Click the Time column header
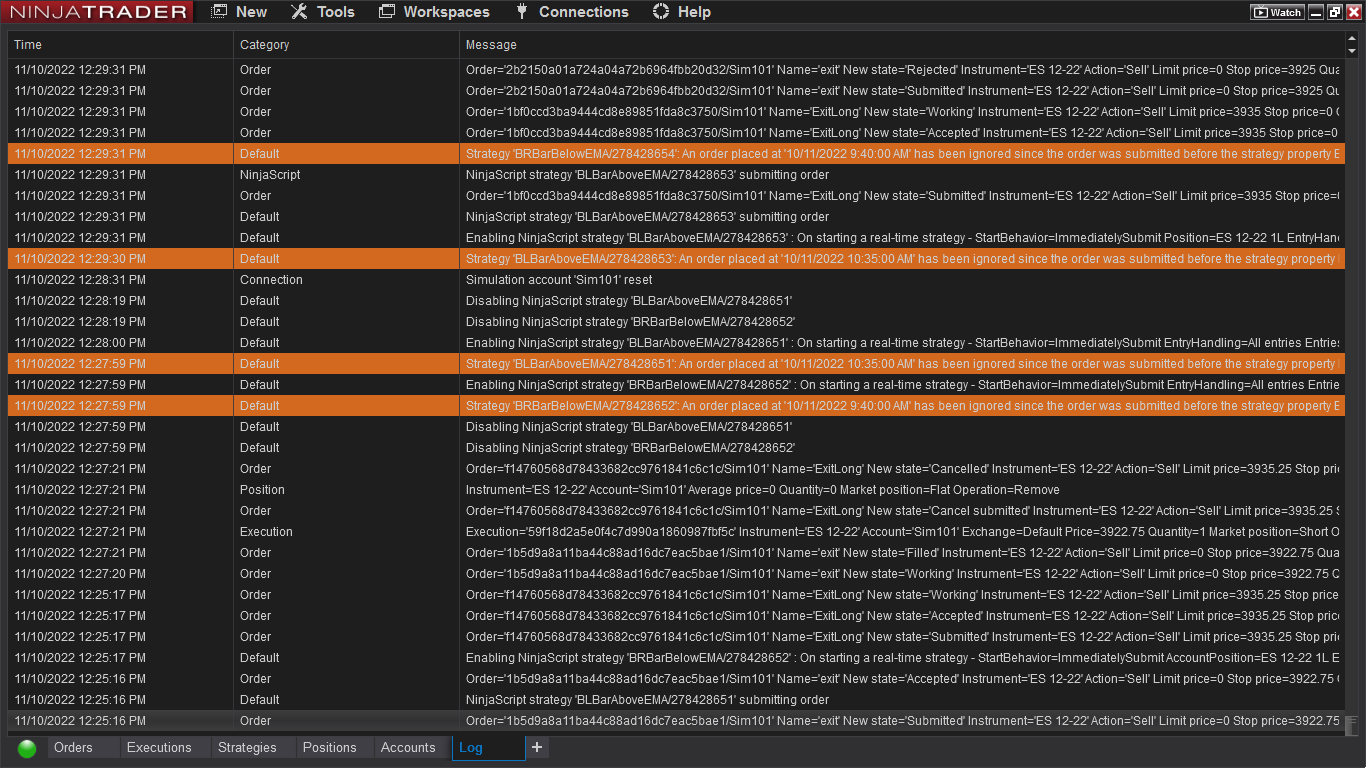The height and width of the screenshot is (768, 1366). pyautogui.click(x=120, y=45)
